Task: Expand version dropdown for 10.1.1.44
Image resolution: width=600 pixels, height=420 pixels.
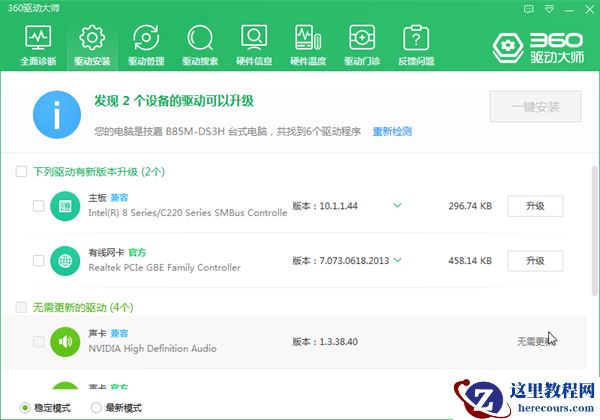Action: (x=398, y=205)
